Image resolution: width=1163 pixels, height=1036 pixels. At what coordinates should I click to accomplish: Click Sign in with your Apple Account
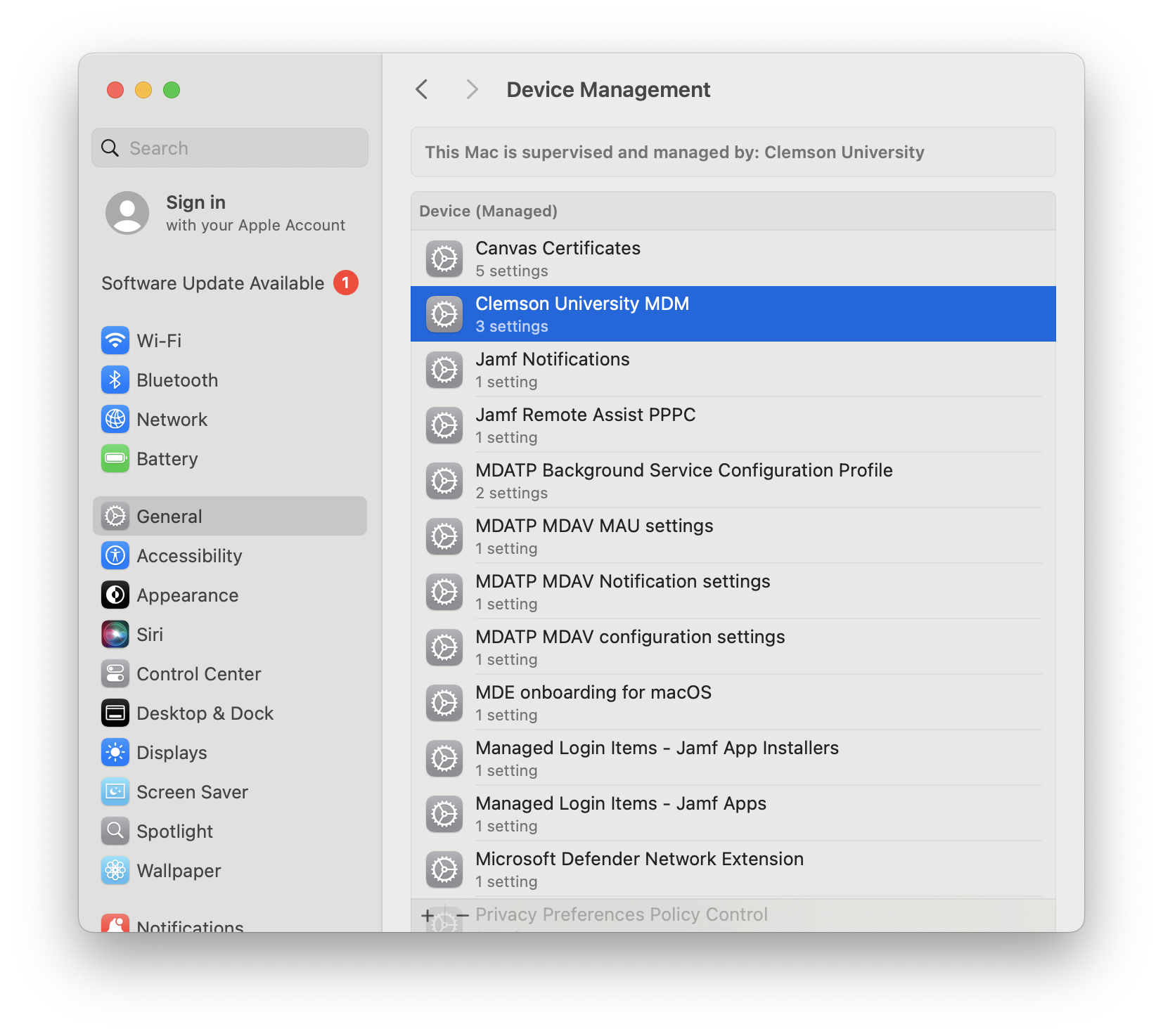[x=230, y=213]
